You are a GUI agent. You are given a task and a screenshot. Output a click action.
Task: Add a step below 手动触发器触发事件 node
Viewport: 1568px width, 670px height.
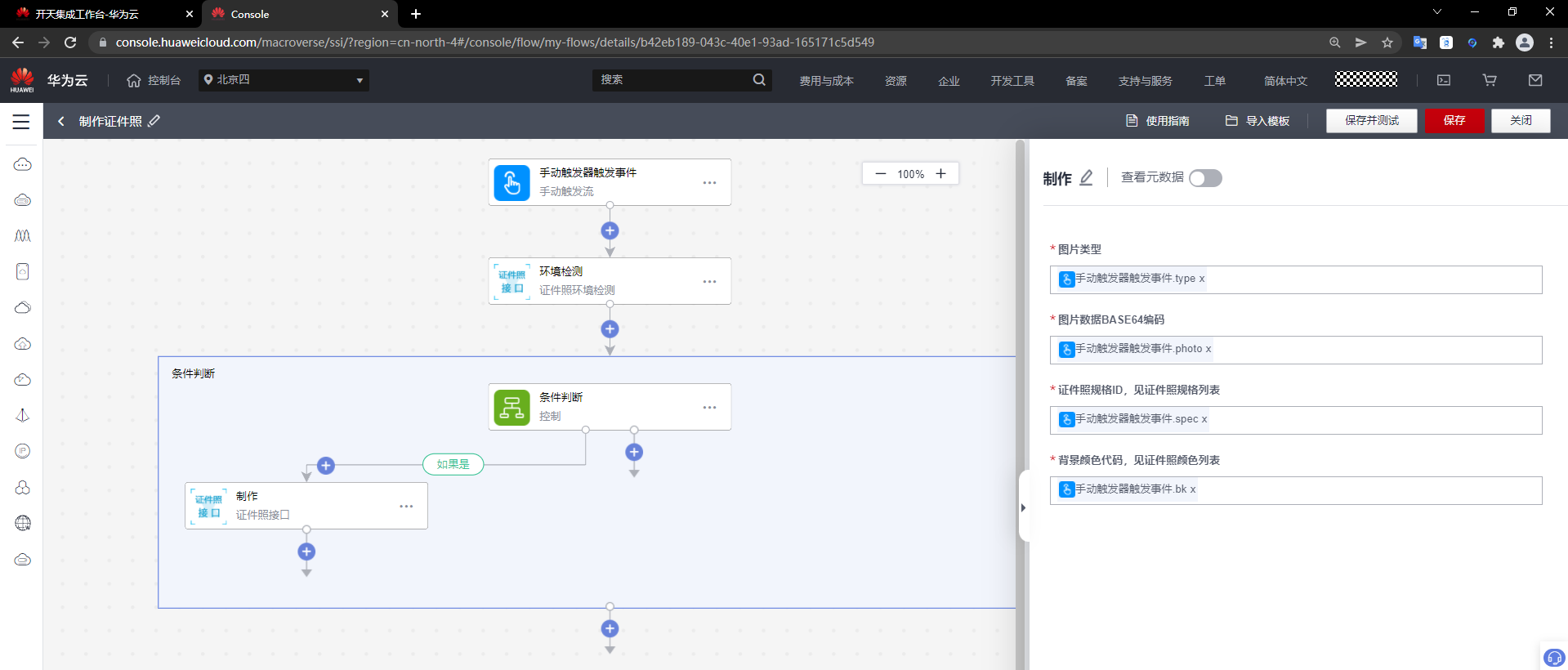click(x=610, y=230)
